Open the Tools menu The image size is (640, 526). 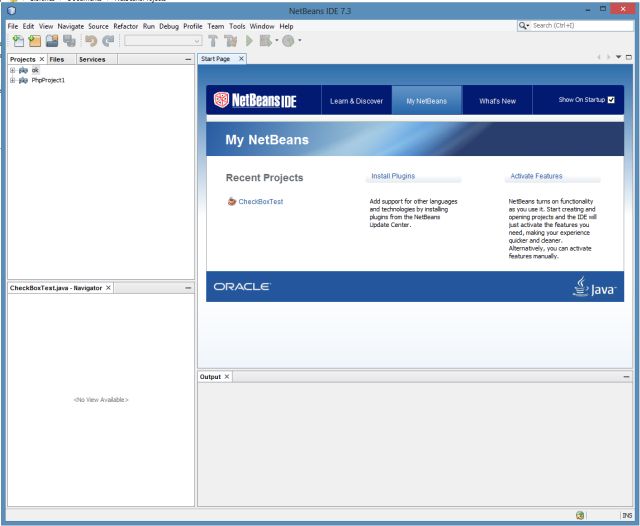click(237, 26)
